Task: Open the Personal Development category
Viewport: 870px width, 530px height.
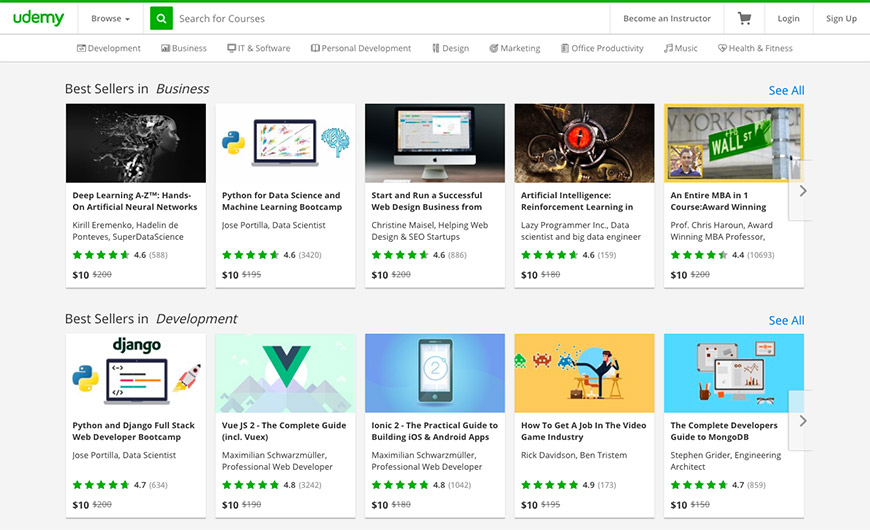Action: 361,48
